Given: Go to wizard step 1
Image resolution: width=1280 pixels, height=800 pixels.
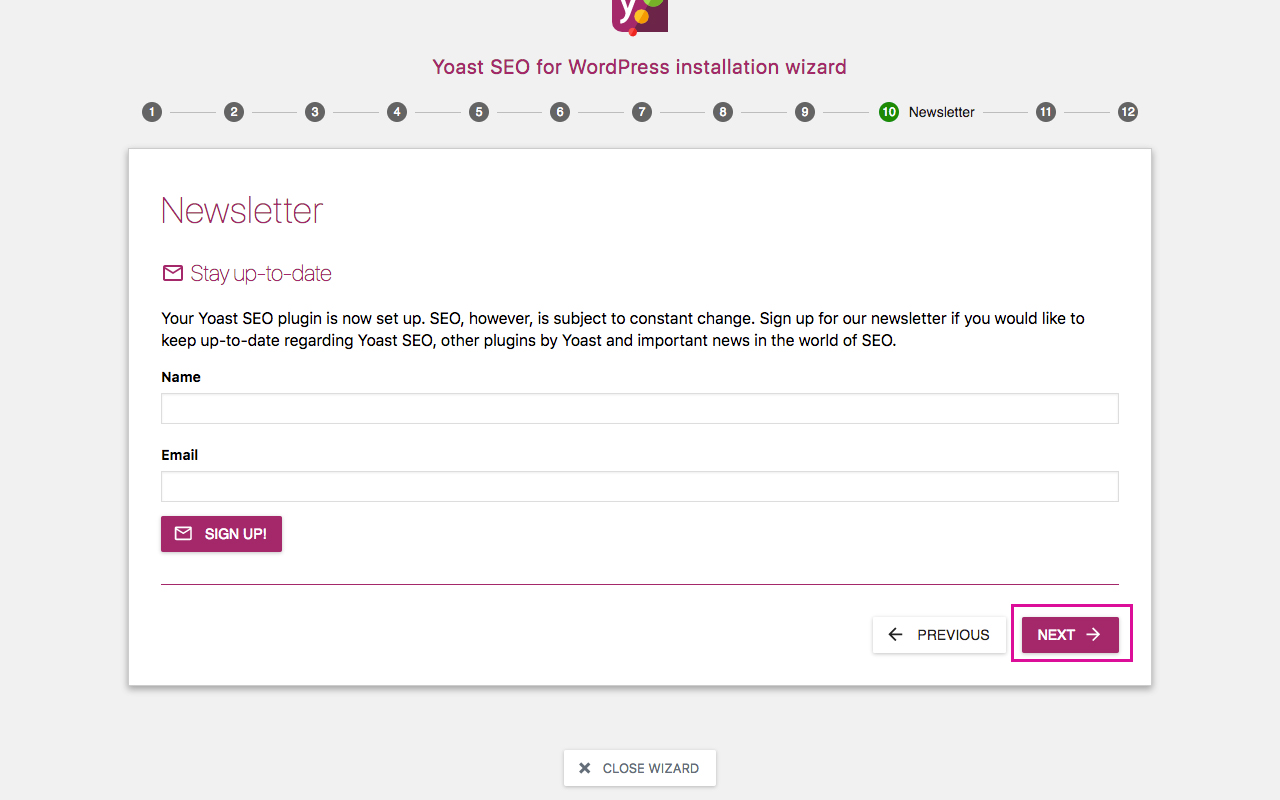Looking at the screenshot, I should (x=152, y=112).
